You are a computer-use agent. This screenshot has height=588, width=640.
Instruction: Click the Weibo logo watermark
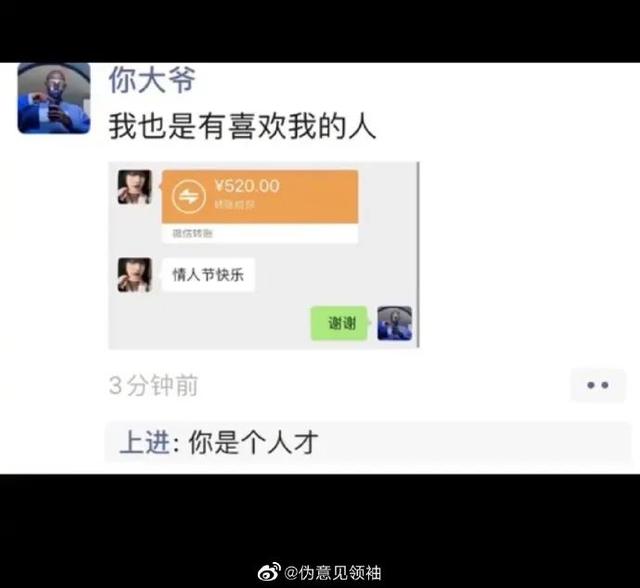click(x=269, y=572)
